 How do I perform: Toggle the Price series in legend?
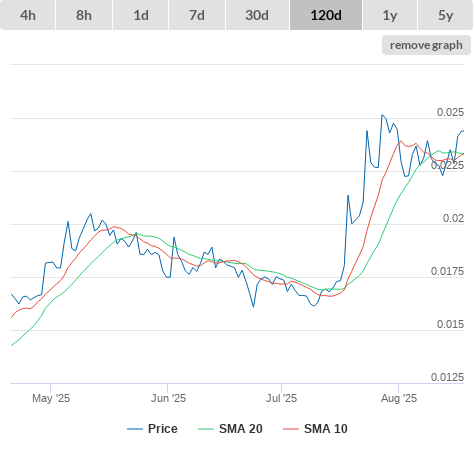pyautogui.click(x=152, y=429)
